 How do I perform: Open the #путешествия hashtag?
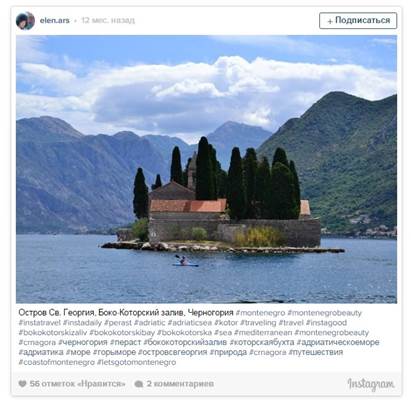316,352
